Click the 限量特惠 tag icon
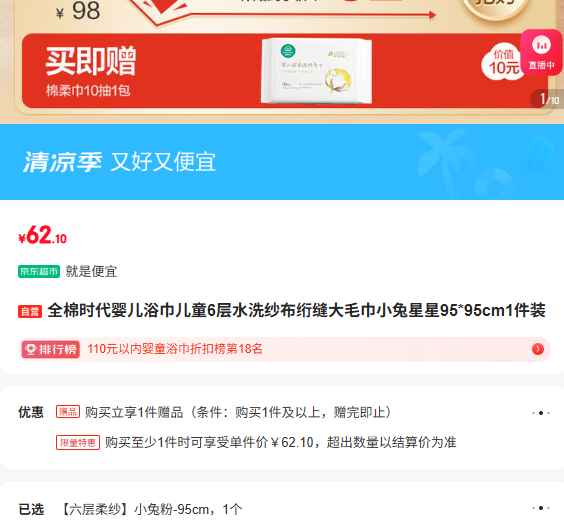 point(78,442)
